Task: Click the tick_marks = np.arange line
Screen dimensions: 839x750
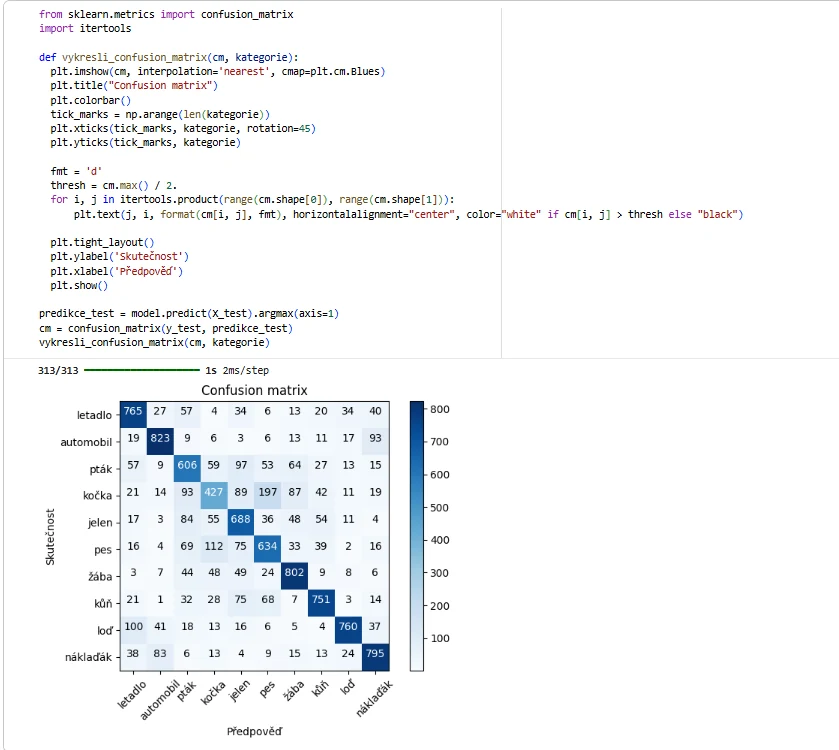Action: click(160, 114)
